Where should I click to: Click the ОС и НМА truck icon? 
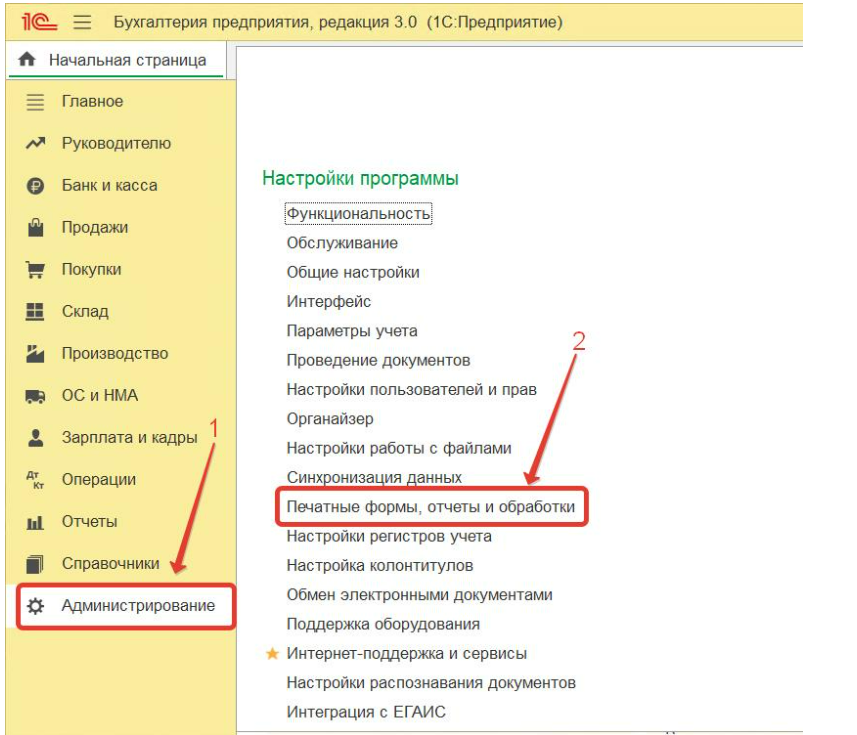pyautogui.click(x=36, y=396)
